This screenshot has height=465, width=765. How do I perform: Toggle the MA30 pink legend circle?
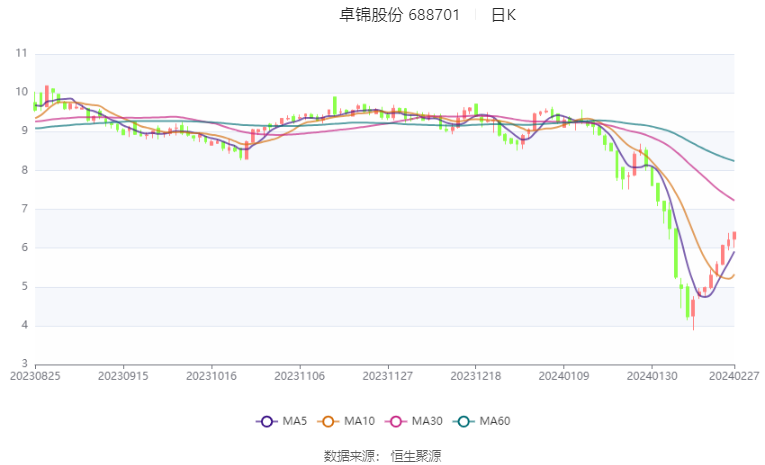point(396,422)
